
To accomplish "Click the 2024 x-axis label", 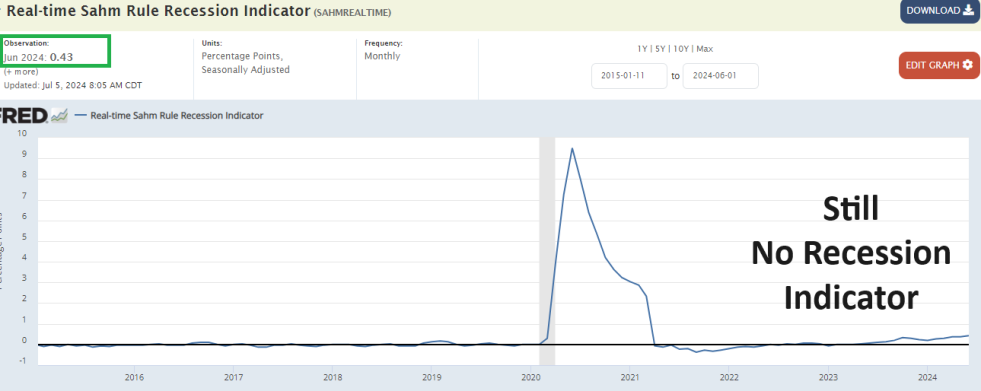I will (x=927, y=377).
